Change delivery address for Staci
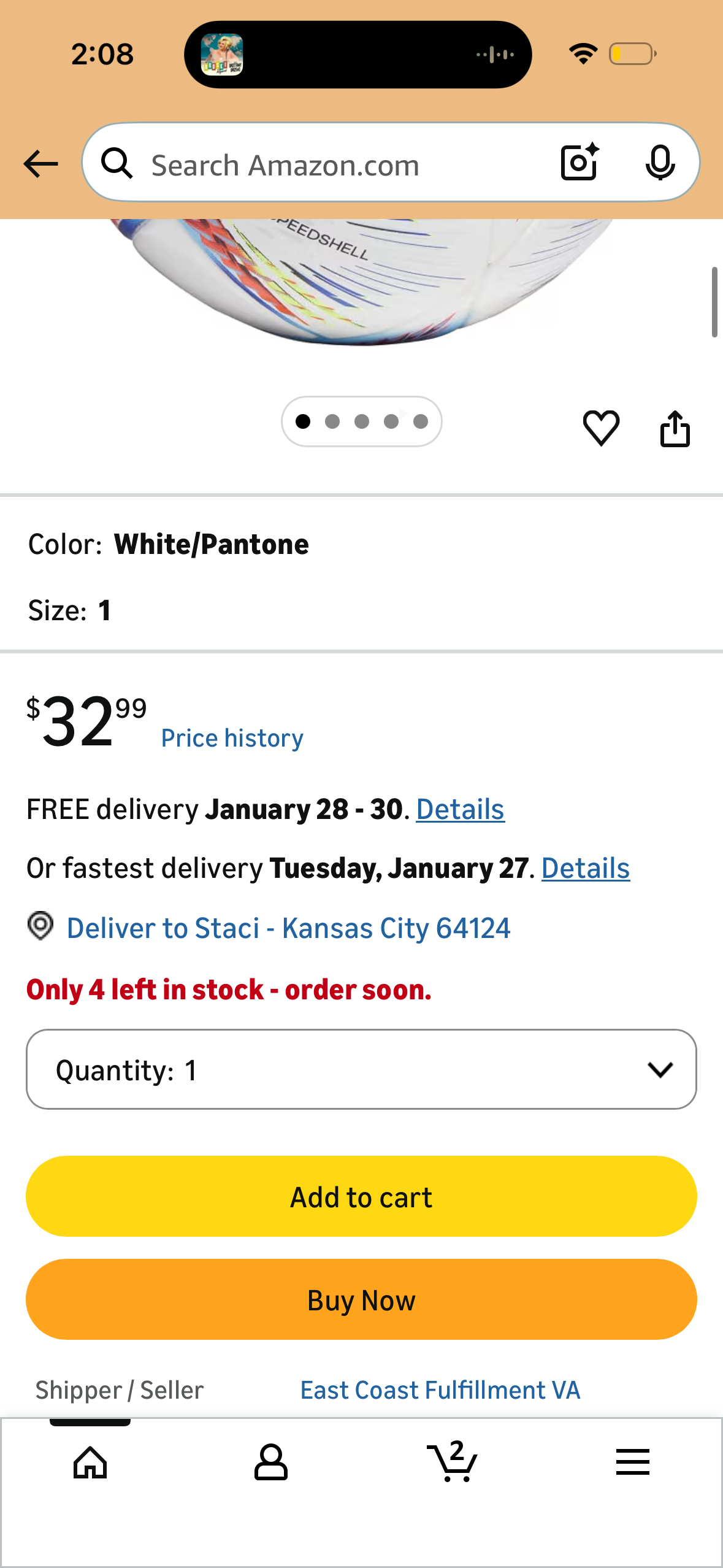This screenshot has width=723, height=1568. (288, 928)
